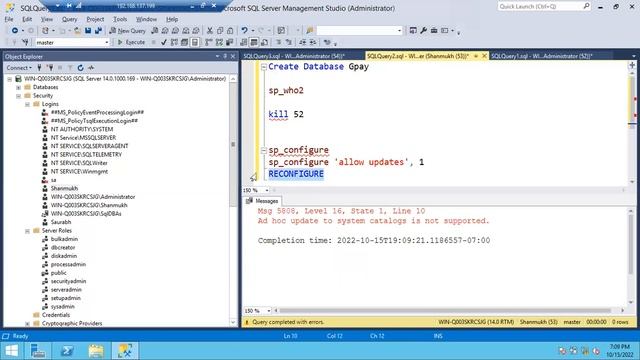This screenshot has height=360, width=640.
Task: Click the Refresh icon in Object Explorer
Action: click(80, 68)
